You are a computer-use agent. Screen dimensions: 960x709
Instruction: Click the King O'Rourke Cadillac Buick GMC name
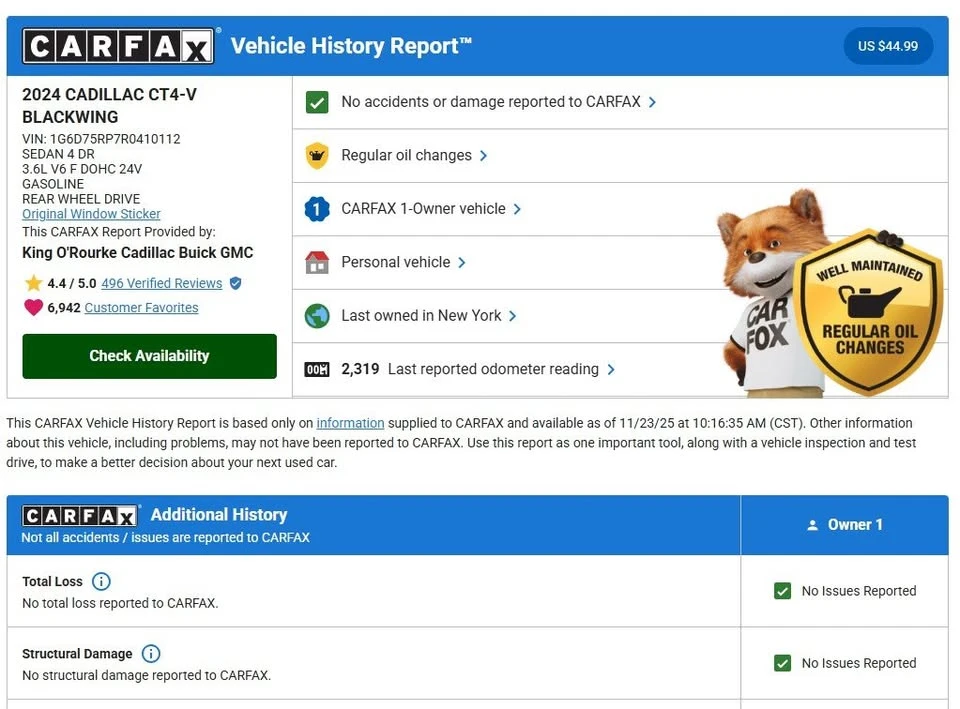[138, 252]
